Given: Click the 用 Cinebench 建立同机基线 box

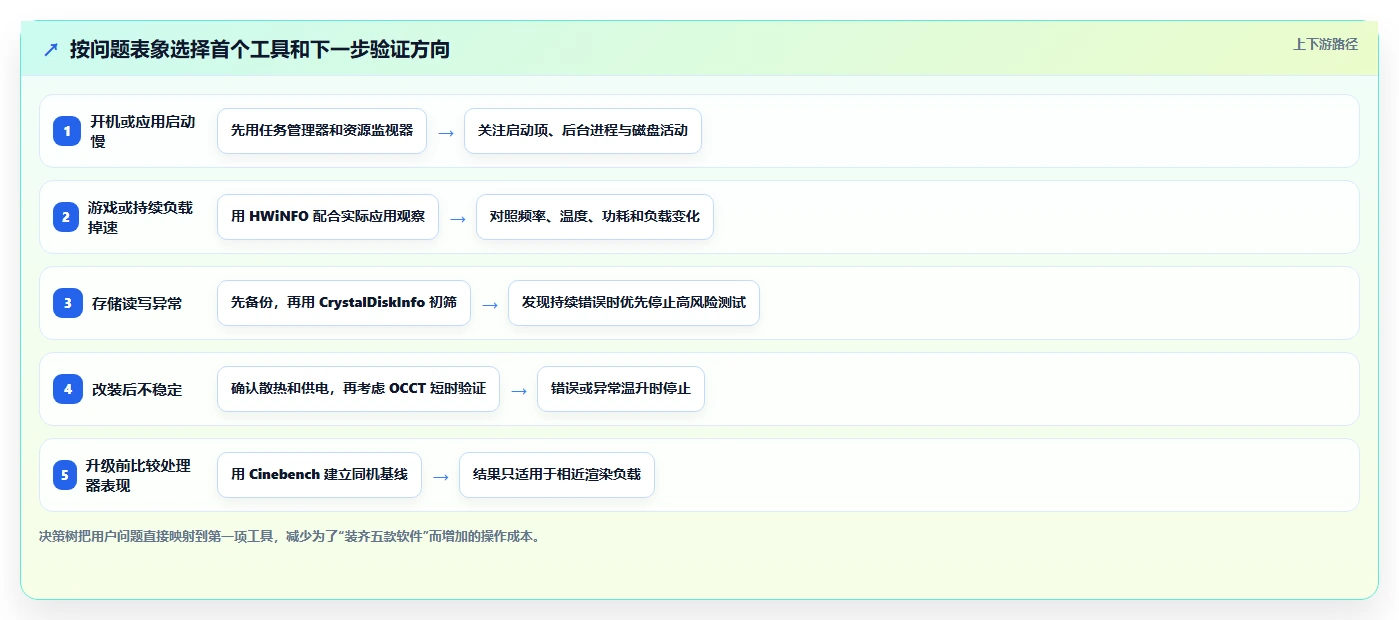Looking at the screenshot, I should (319, 475).
